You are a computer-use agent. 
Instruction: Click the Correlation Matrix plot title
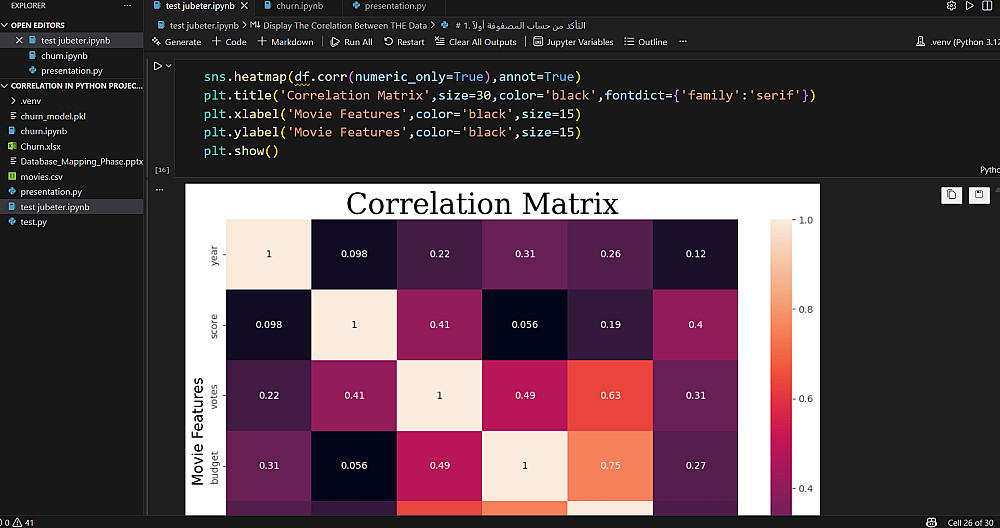pos(482,203)
